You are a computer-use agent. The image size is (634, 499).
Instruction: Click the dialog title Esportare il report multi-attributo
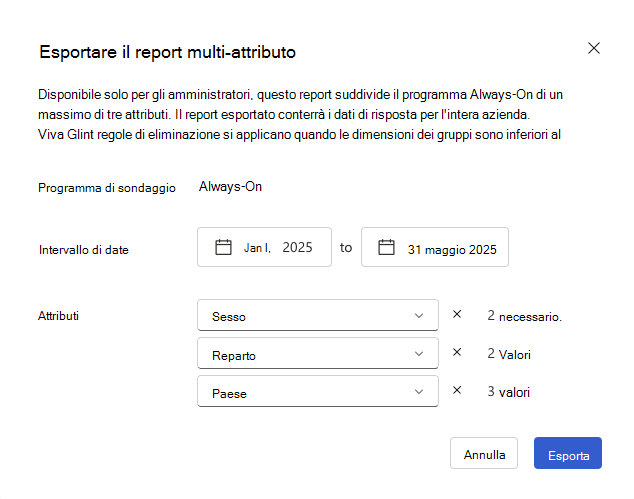[167, 52]
